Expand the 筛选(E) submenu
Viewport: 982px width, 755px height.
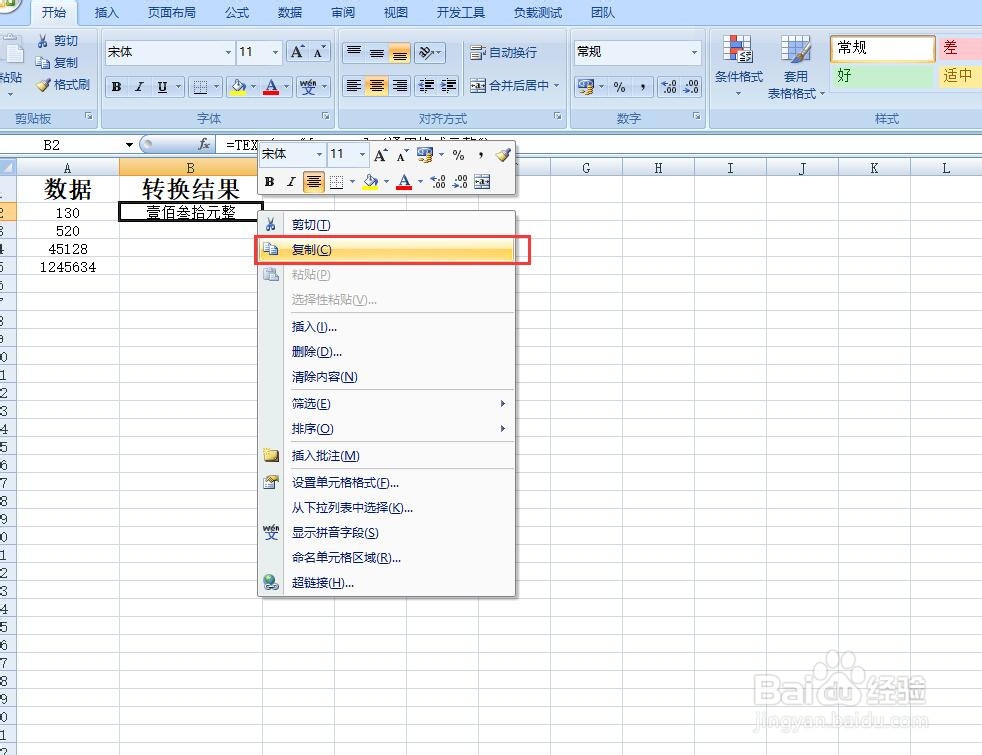click(386, 404)
